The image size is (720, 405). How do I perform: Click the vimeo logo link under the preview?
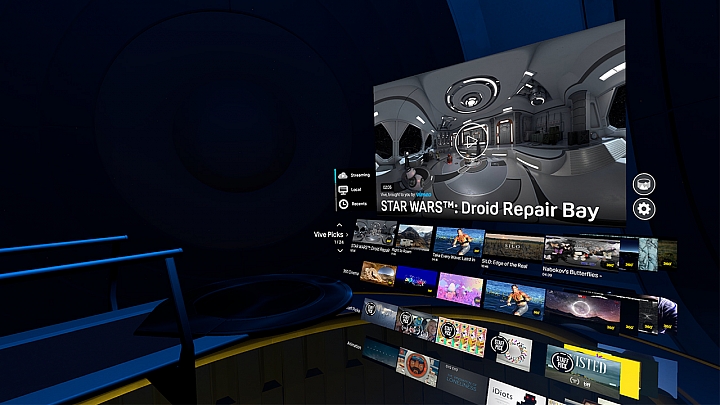[x=423, y=195]
